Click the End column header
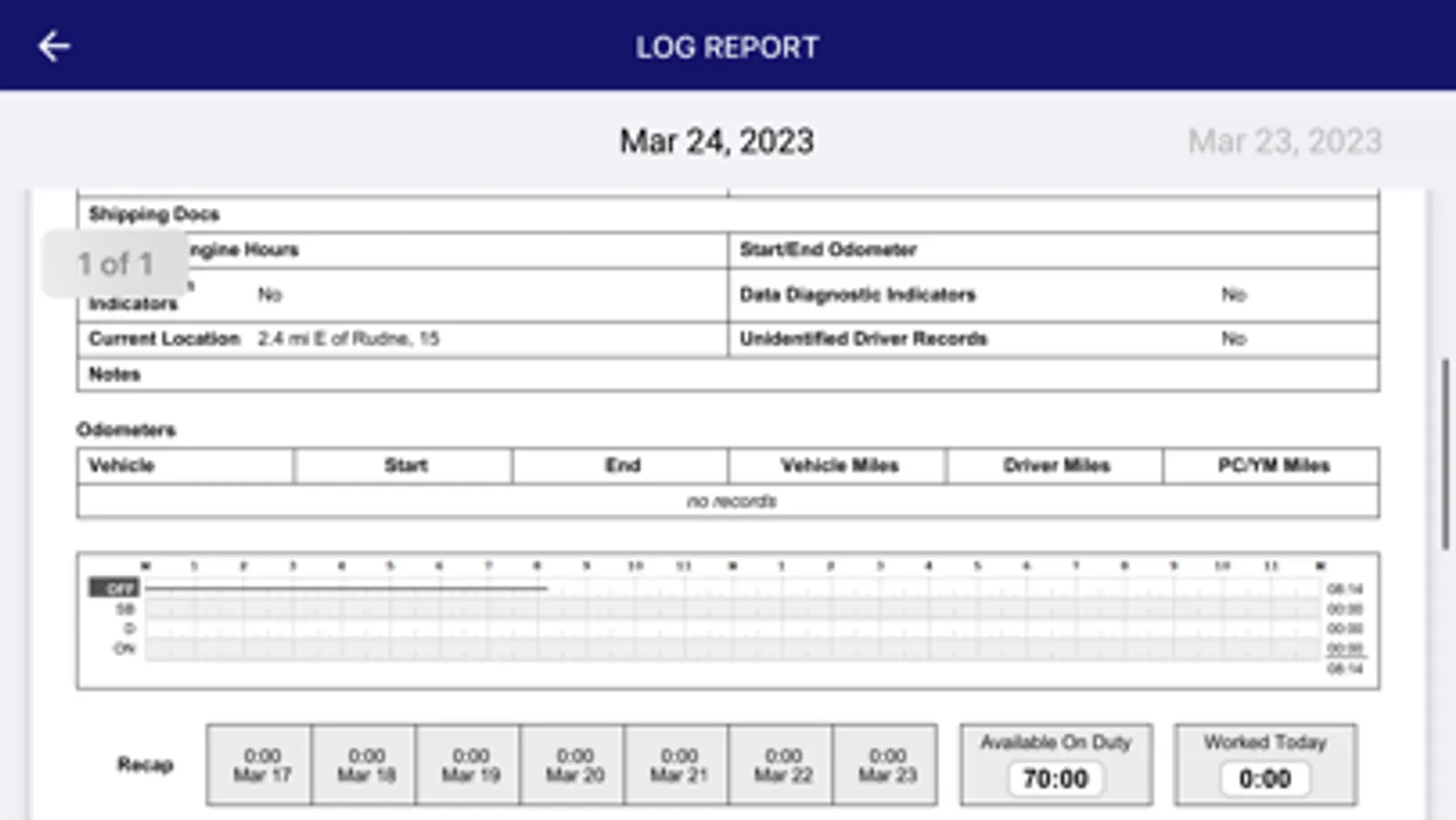The image size is (1456, 820). (621, 466)
